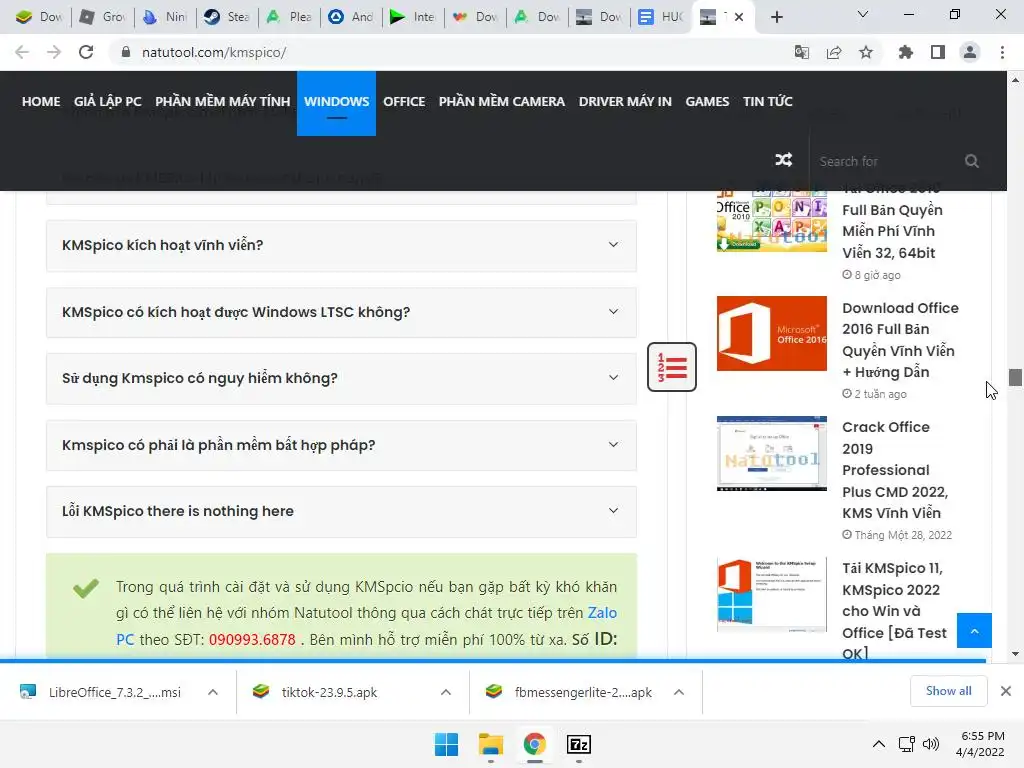Image resolution: width=1024 pixels, height=768 pixels.
Task: Open DRIVER MÁY IN menu
Action: (625, 102)
